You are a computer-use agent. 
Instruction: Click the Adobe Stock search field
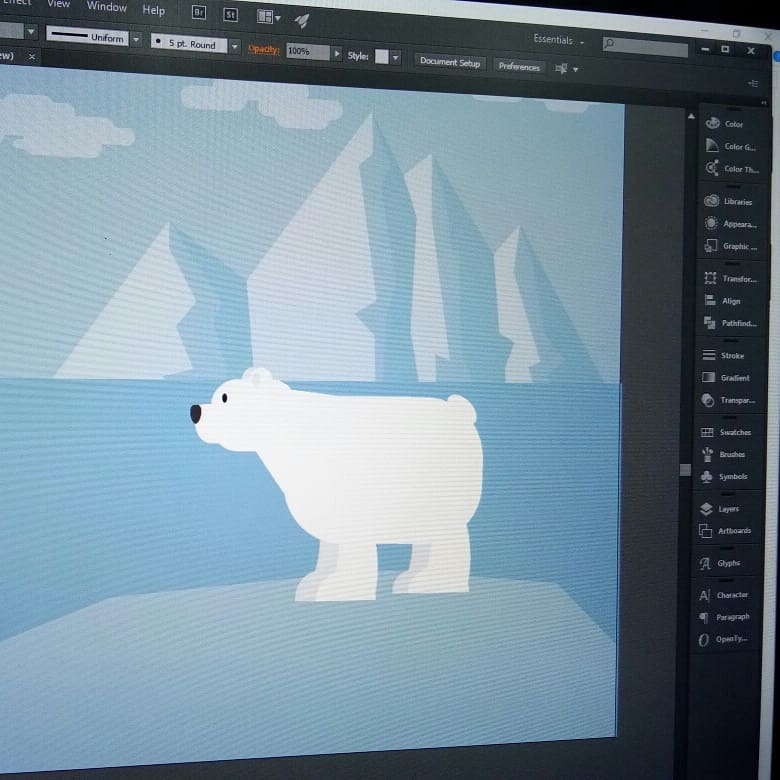645,47
